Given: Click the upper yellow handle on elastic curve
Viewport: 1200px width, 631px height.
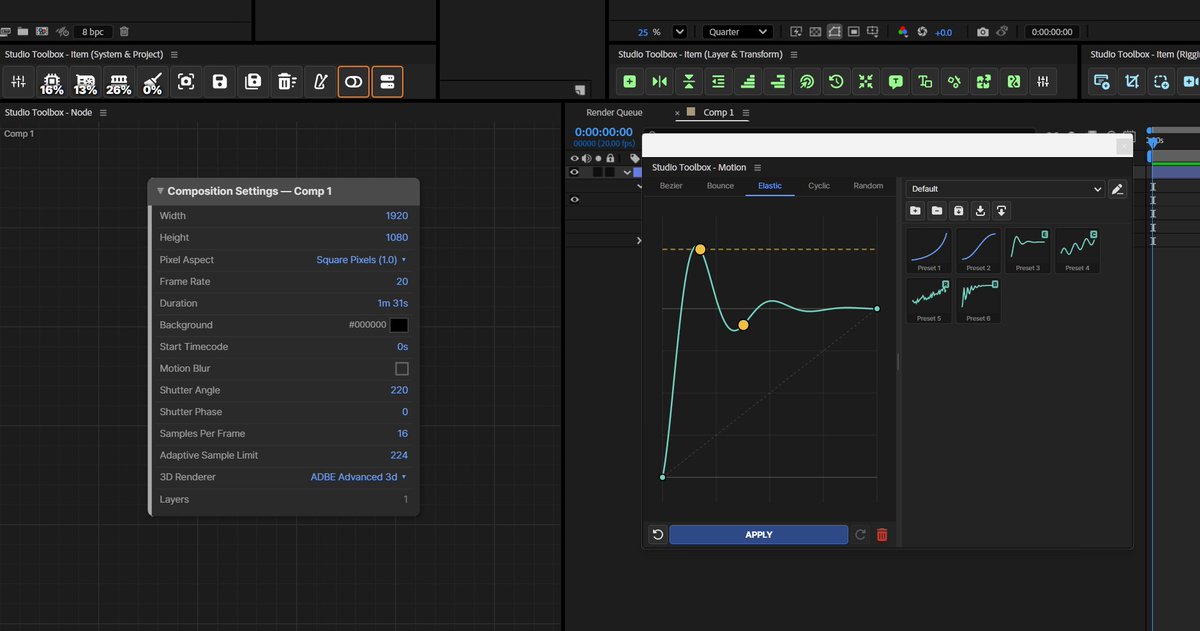Looking at the screenshot, I should click(x=700, y=249).
